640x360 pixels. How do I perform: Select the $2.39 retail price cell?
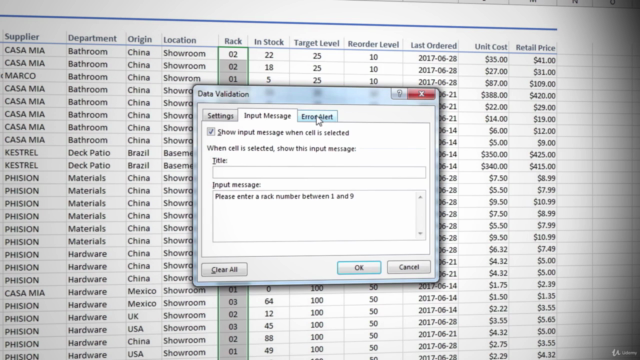coord(546,284)
